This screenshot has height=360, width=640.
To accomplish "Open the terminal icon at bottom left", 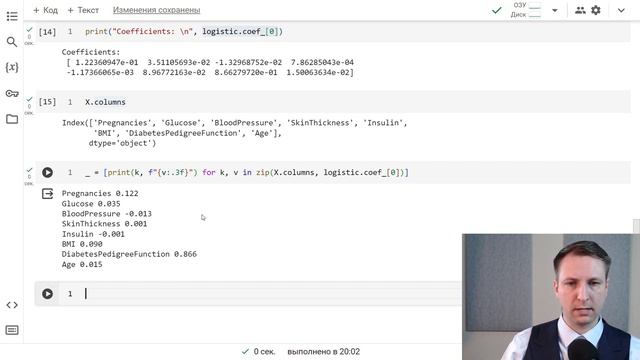I will click(x=12, y=330).
